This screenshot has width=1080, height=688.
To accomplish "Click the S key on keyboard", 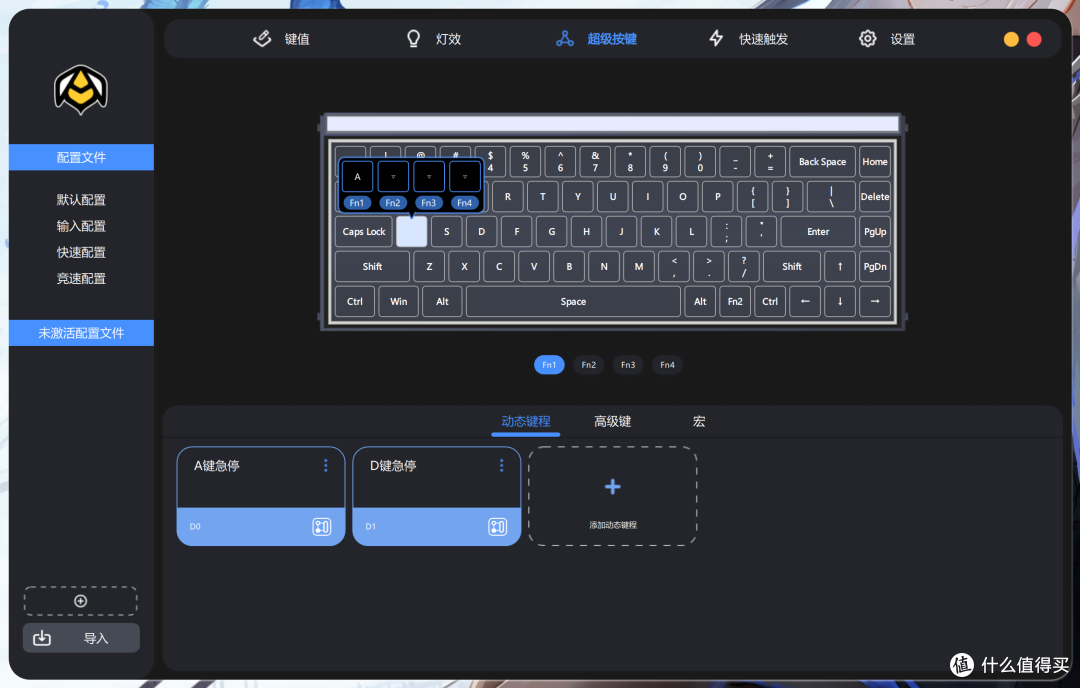I will coord(446,231).
